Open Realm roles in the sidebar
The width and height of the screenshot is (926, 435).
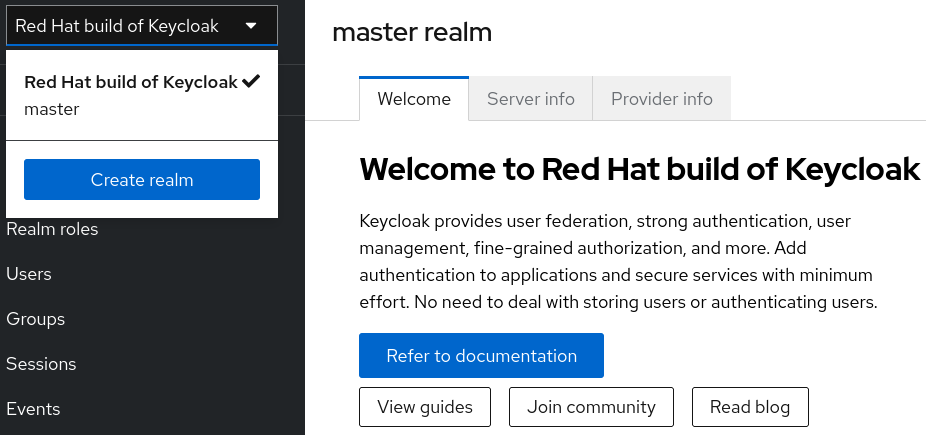pos(52,229)
